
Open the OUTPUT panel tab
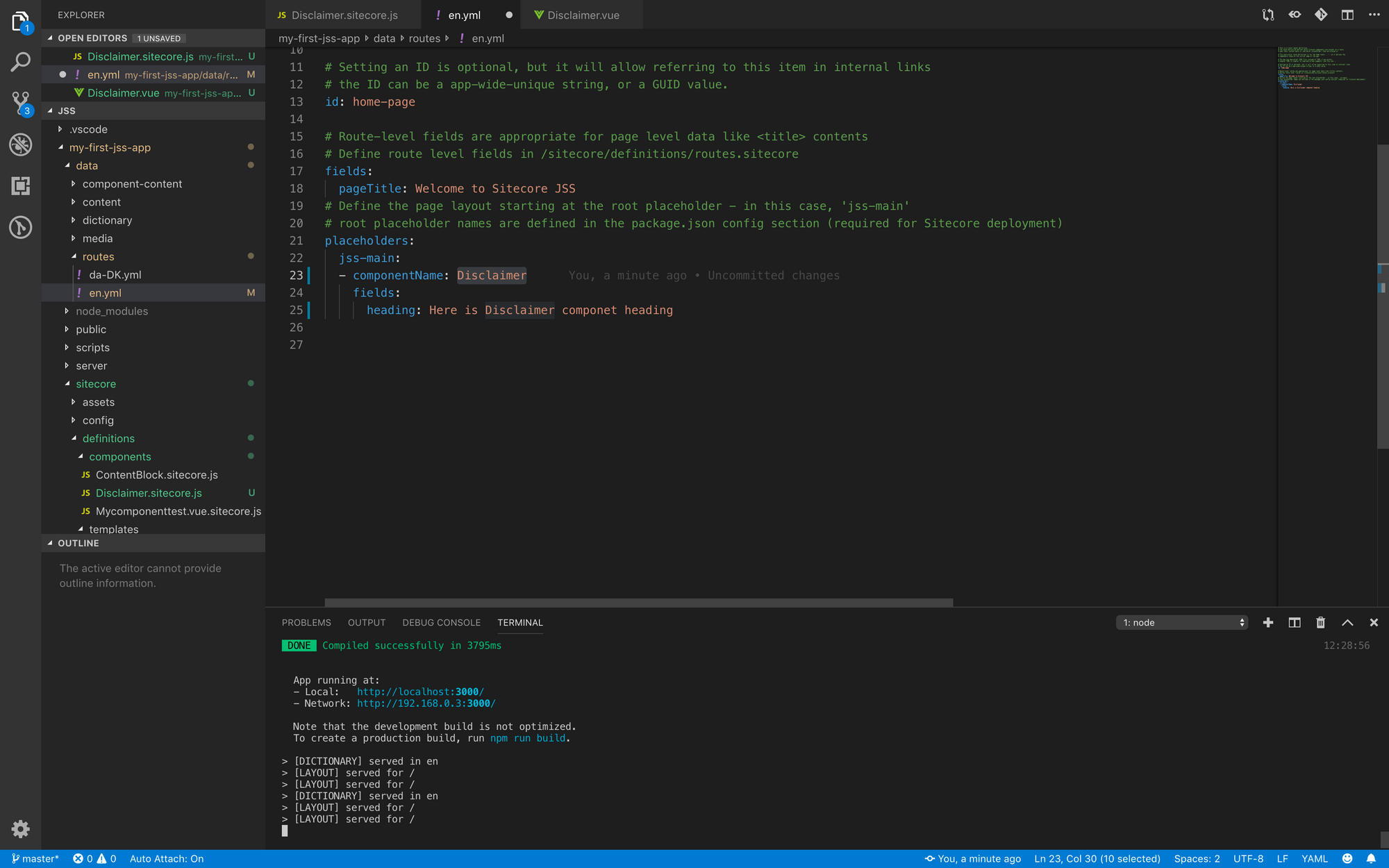(x=367, y=622)
